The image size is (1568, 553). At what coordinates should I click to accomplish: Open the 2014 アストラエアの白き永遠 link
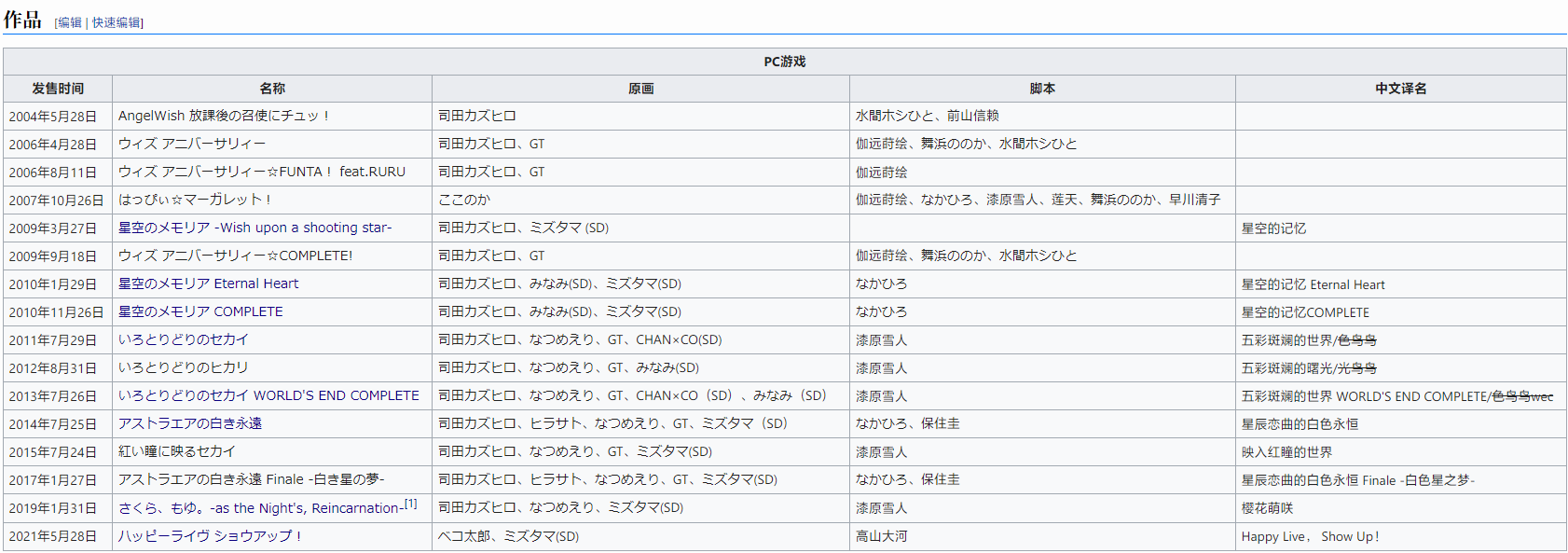pos(190,423)
